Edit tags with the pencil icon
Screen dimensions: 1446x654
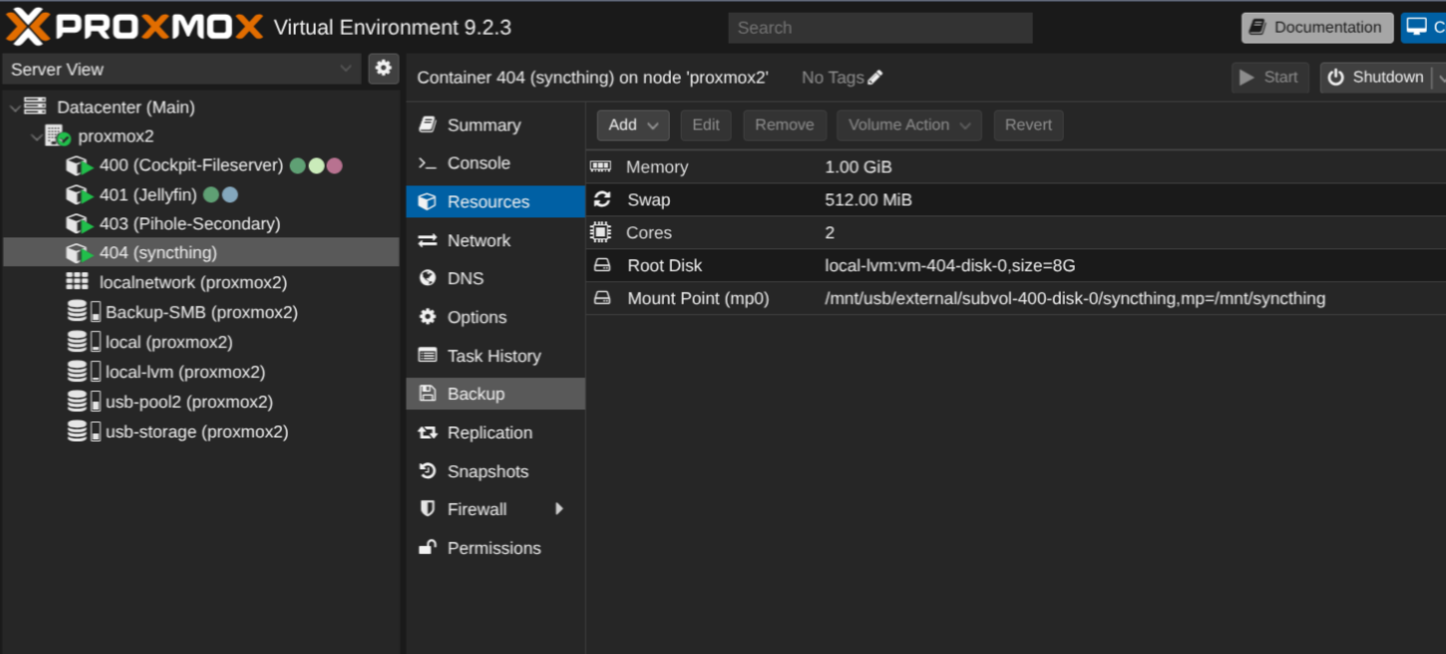pyautogui.click(x=875, y=77)
